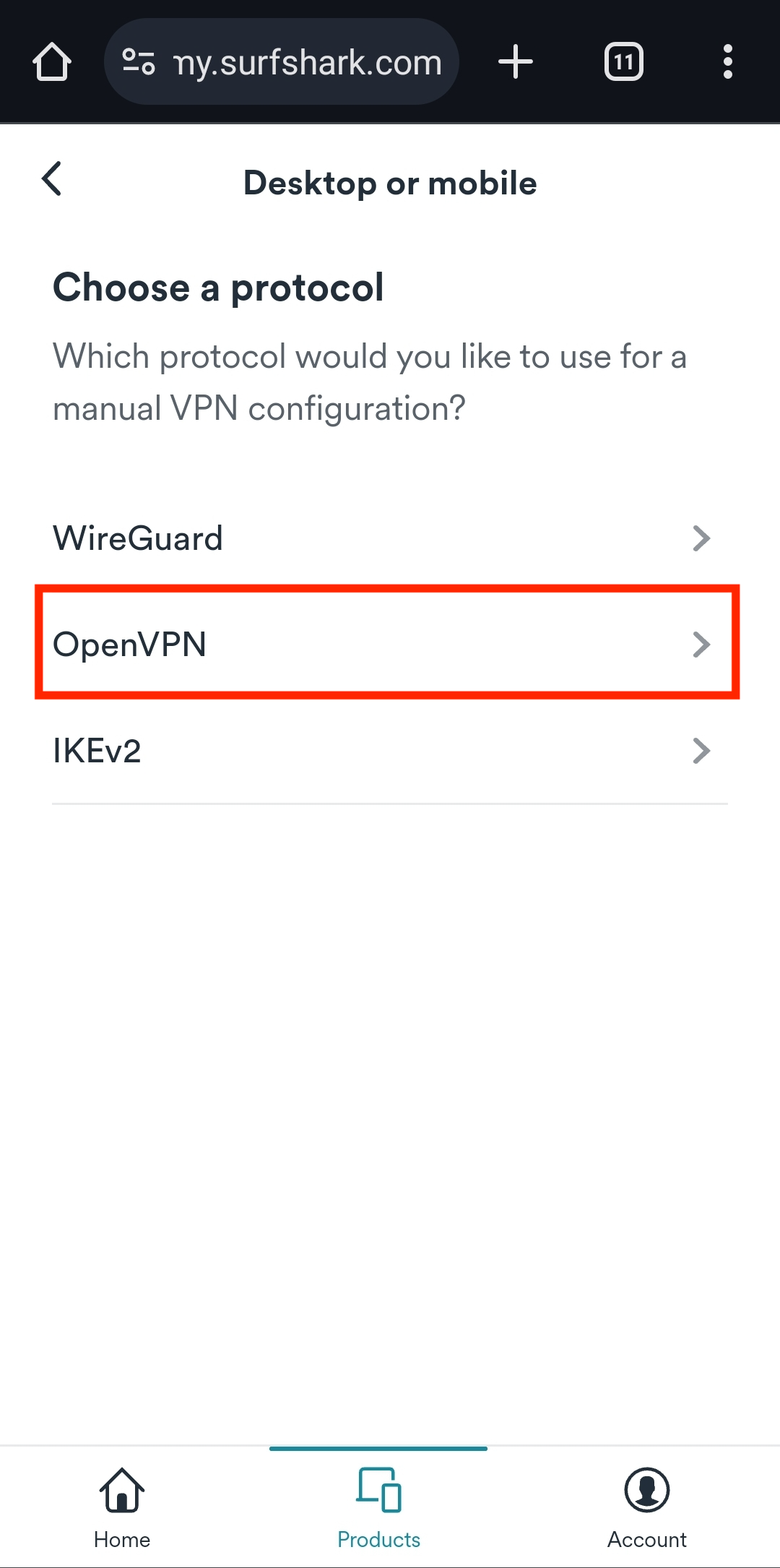
Task: Open site settings icon in address bar
Action: coord(138,62)
